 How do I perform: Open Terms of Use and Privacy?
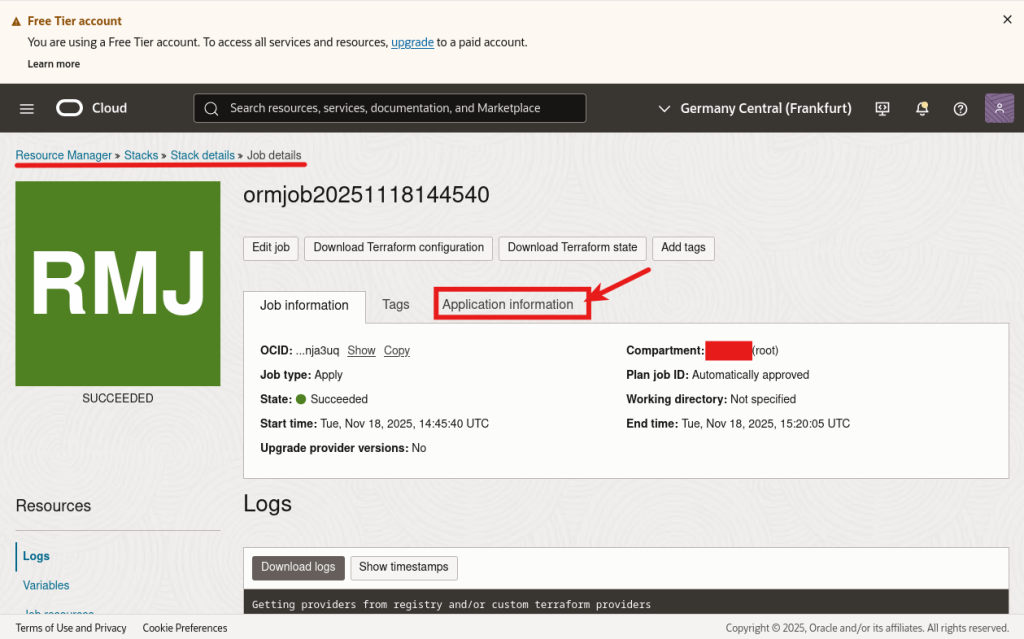click(71, 628)
